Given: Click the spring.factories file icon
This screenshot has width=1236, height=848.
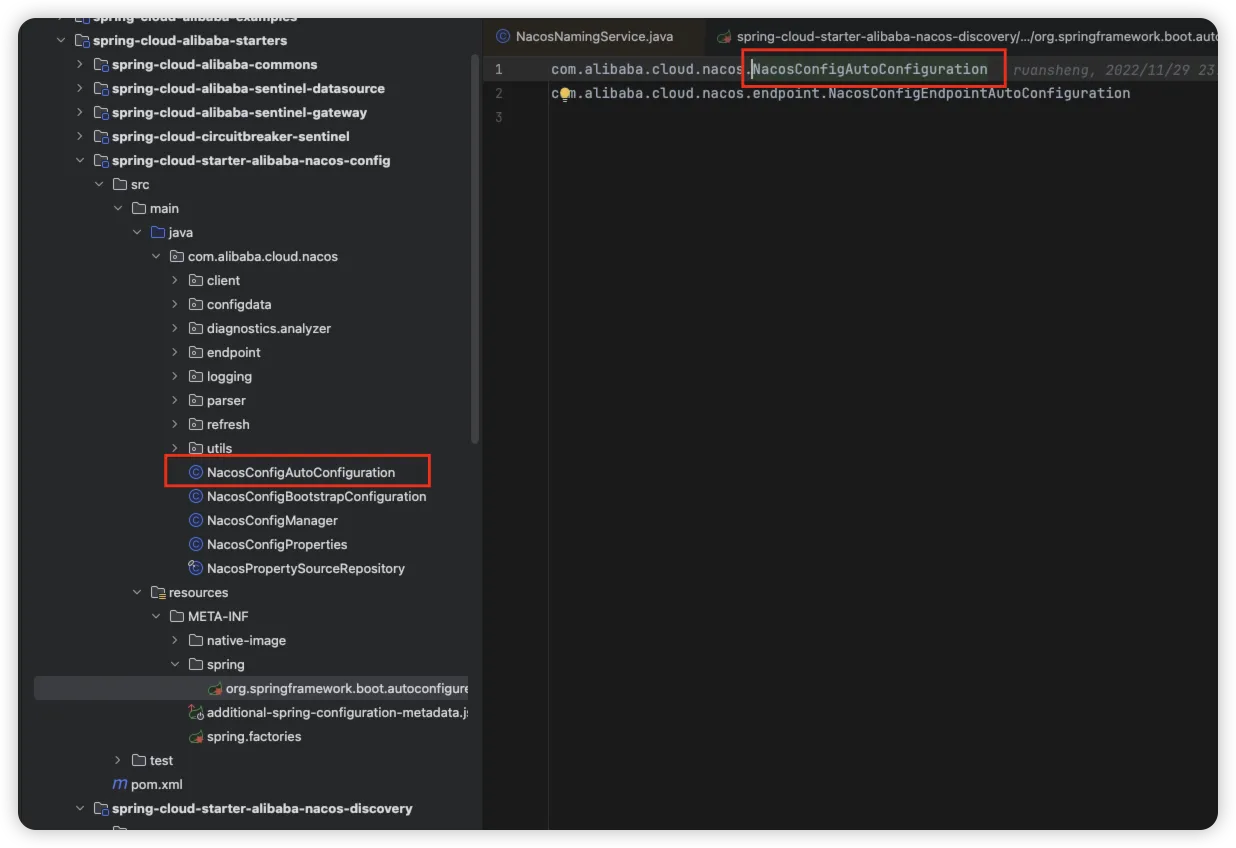Looking at the screenshot, I should 196,736.
